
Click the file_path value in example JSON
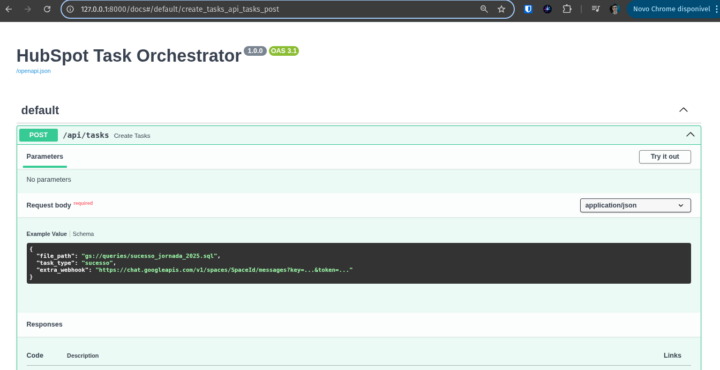[149, 256]
